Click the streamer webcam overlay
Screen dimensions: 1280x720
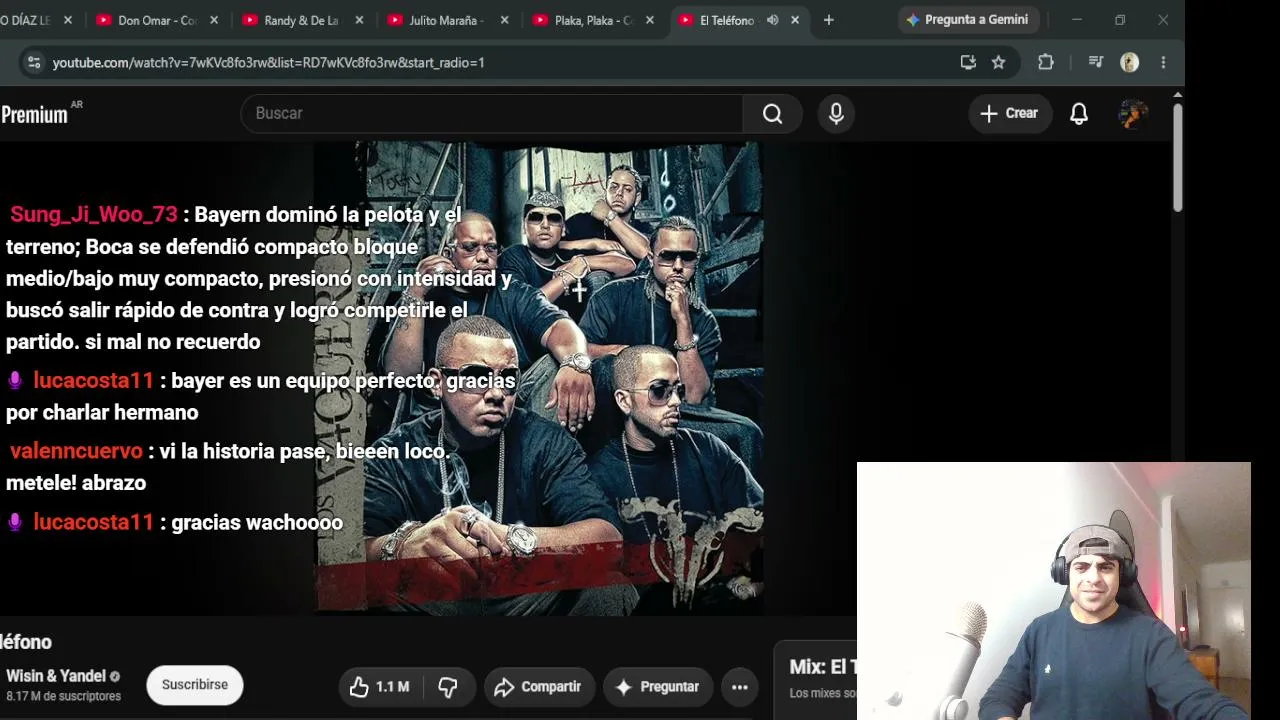click(x=1054, y=591)
